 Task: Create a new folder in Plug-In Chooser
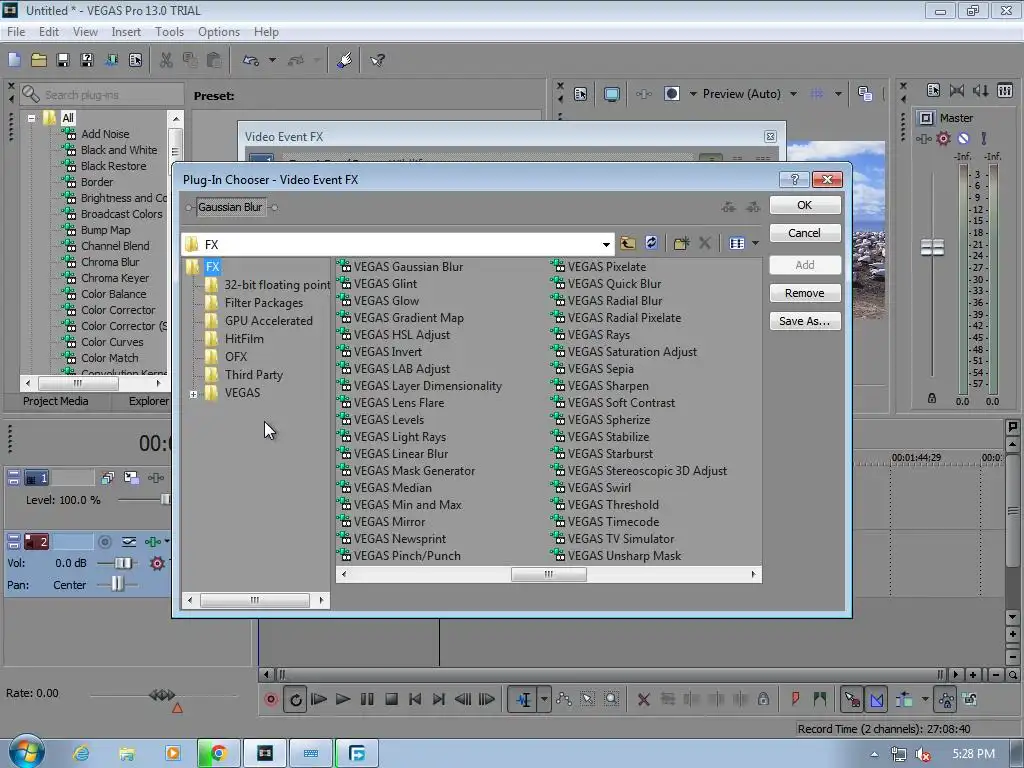[x=681, y=244]
